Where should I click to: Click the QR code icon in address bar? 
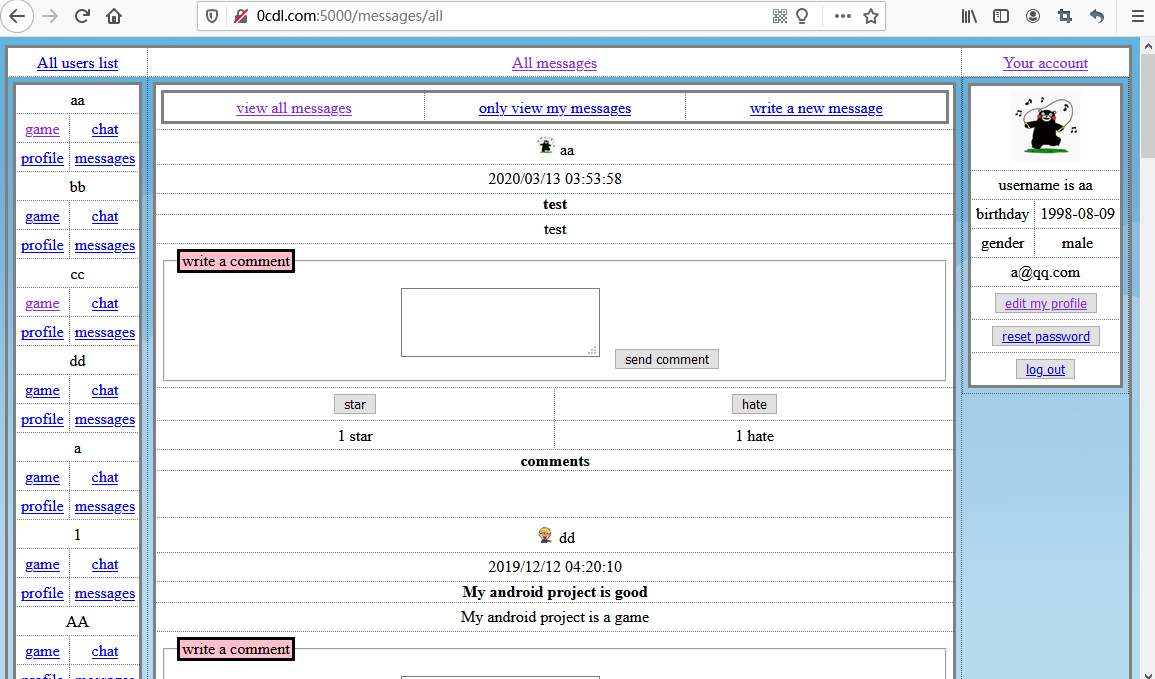[780, 16]
